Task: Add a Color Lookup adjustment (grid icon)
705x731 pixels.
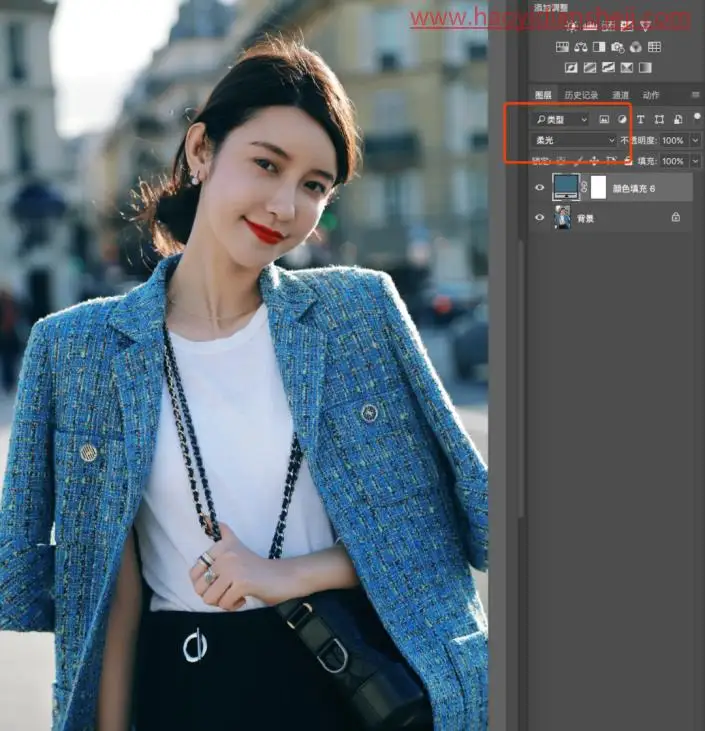Action: click(x=655, y=47)
